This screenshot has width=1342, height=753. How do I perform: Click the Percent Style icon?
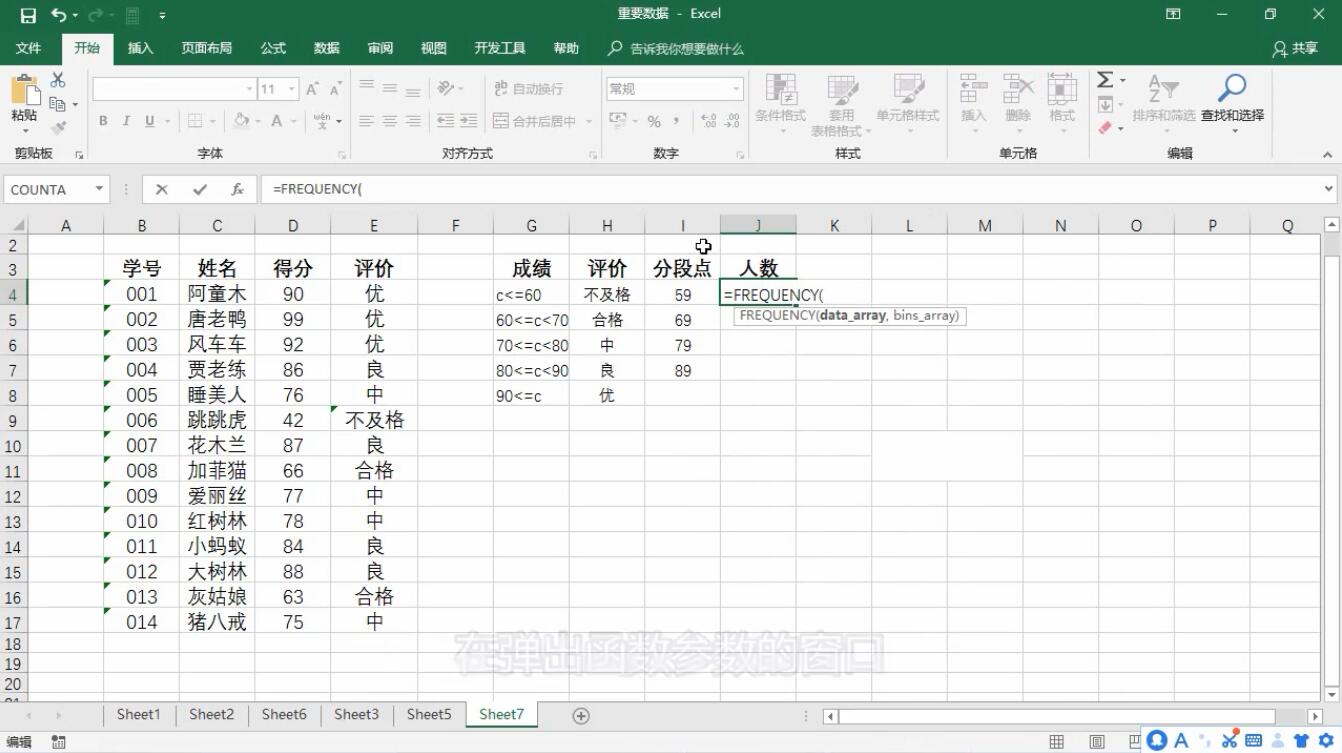pos(654,121)
